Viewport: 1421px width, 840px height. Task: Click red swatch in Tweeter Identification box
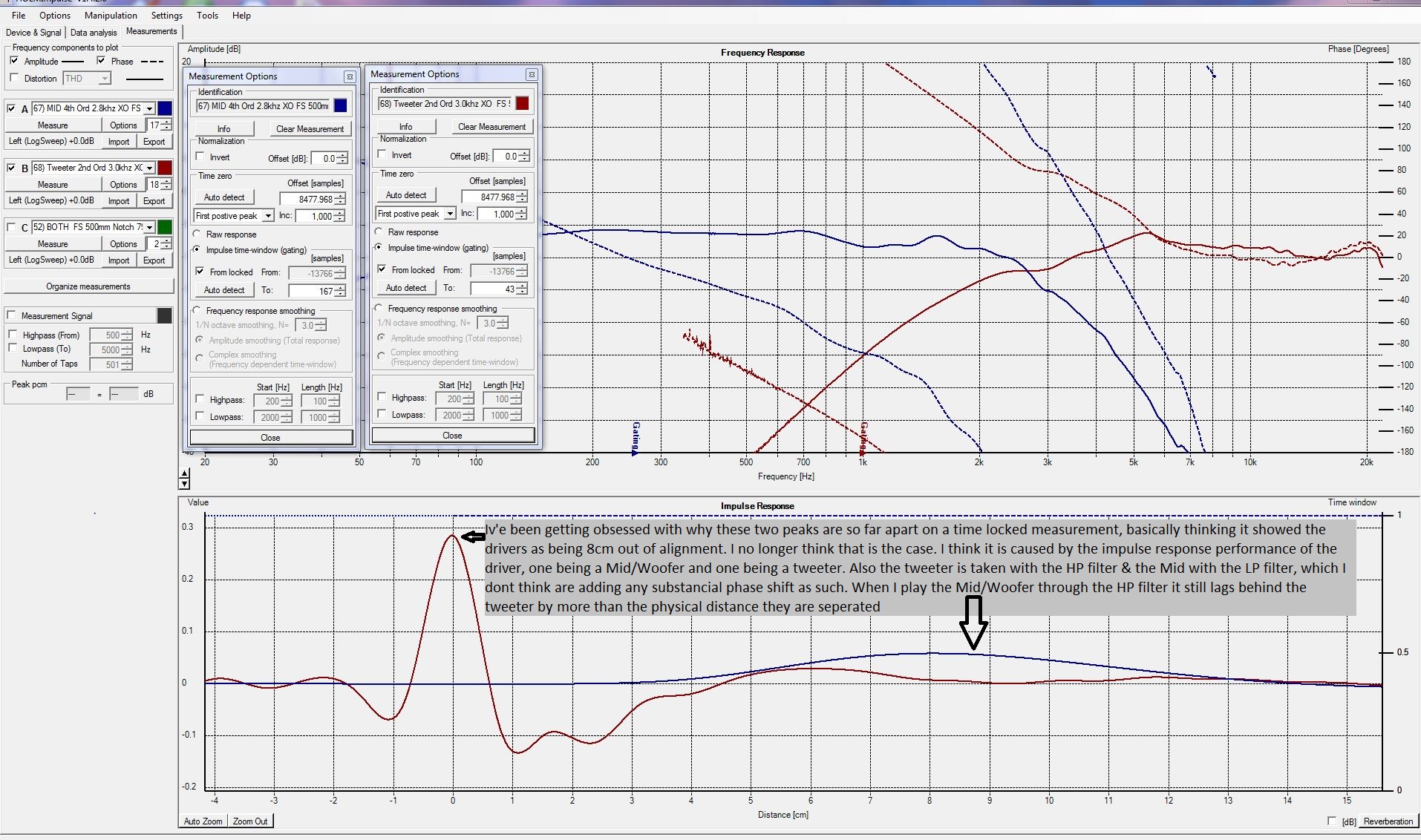click(x=523, y=103)
